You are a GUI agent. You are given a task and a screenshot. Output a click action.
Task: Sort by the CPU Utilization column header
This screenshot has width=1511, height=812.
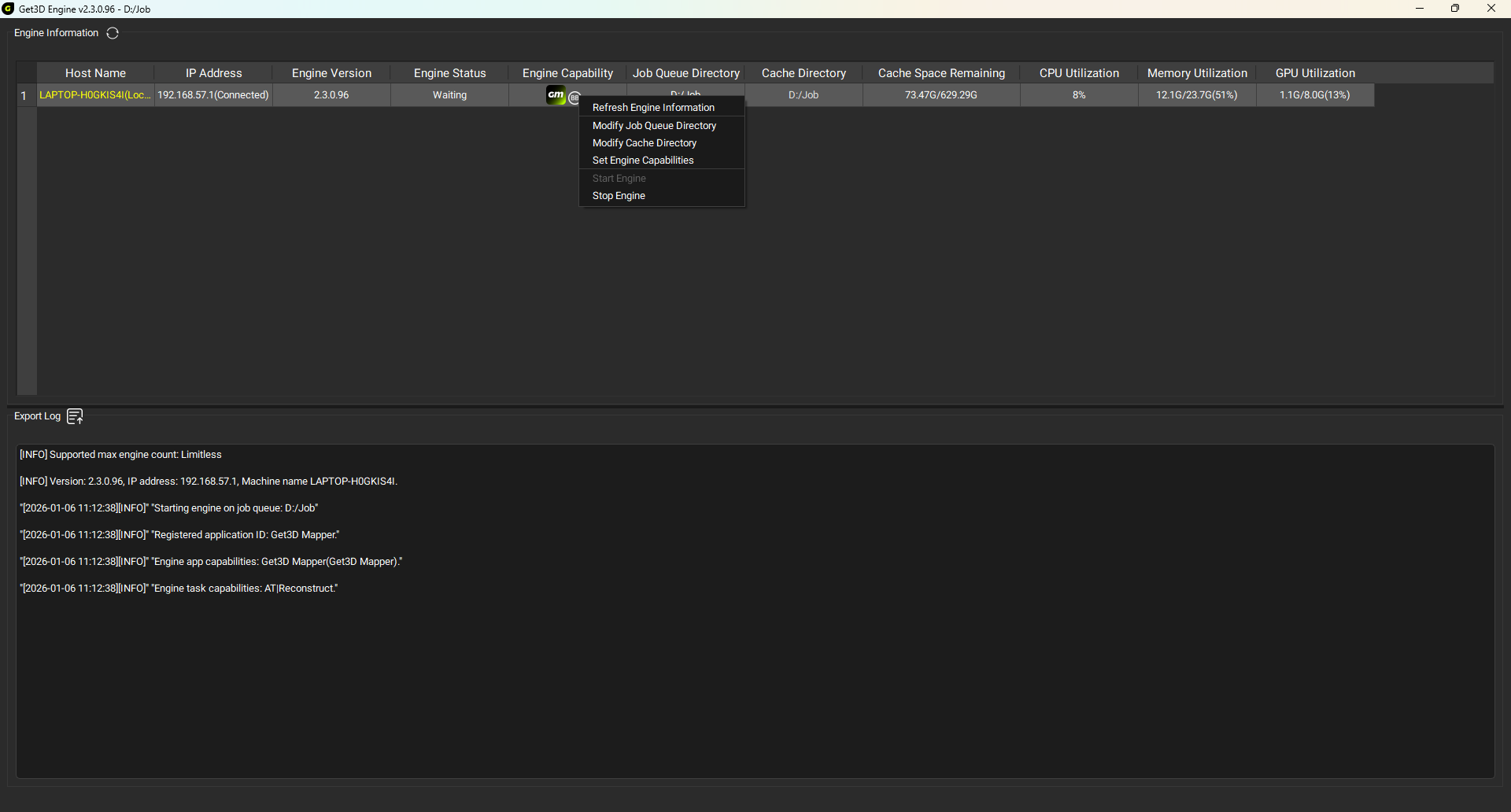pyautogui.click(x=1079, y=73)
